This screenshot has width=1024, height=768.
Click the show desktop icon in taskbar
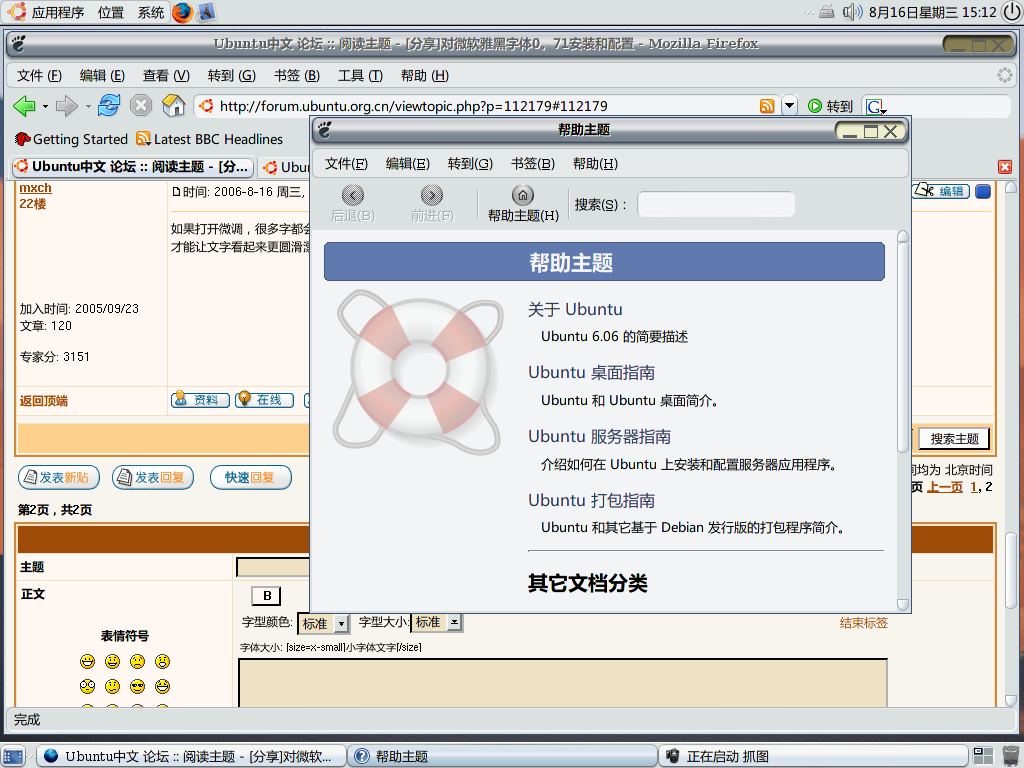point(12,756)
